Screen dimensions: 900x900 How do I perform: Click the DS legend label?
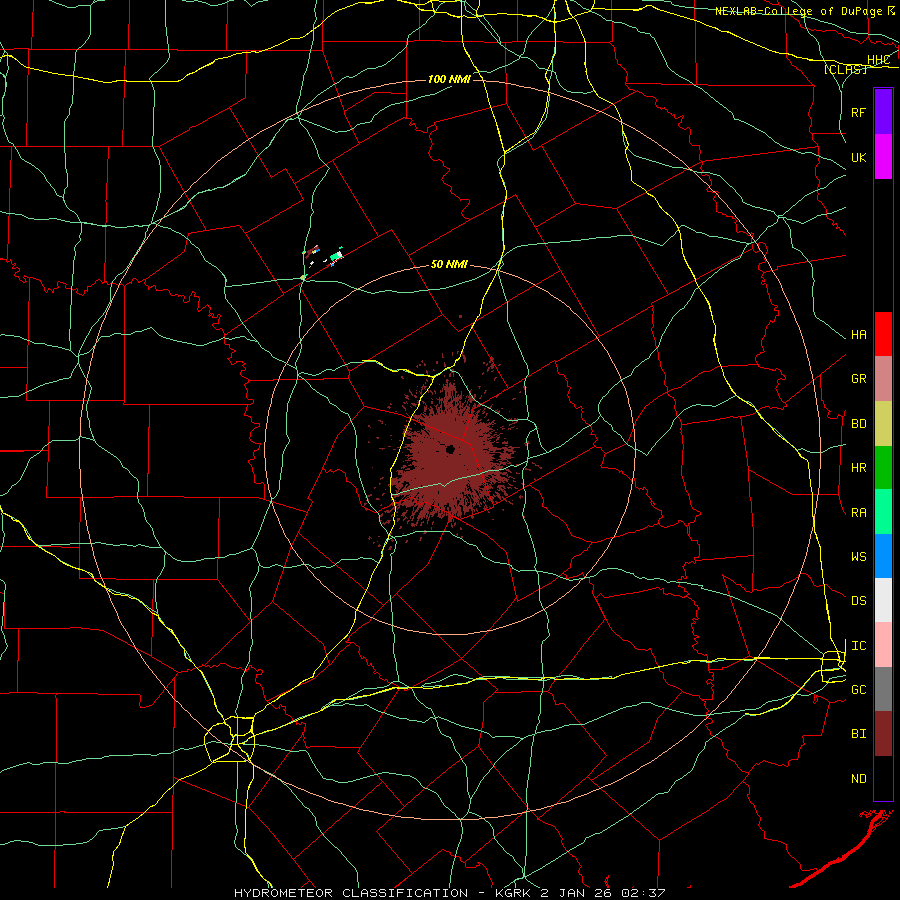(859, 601)
